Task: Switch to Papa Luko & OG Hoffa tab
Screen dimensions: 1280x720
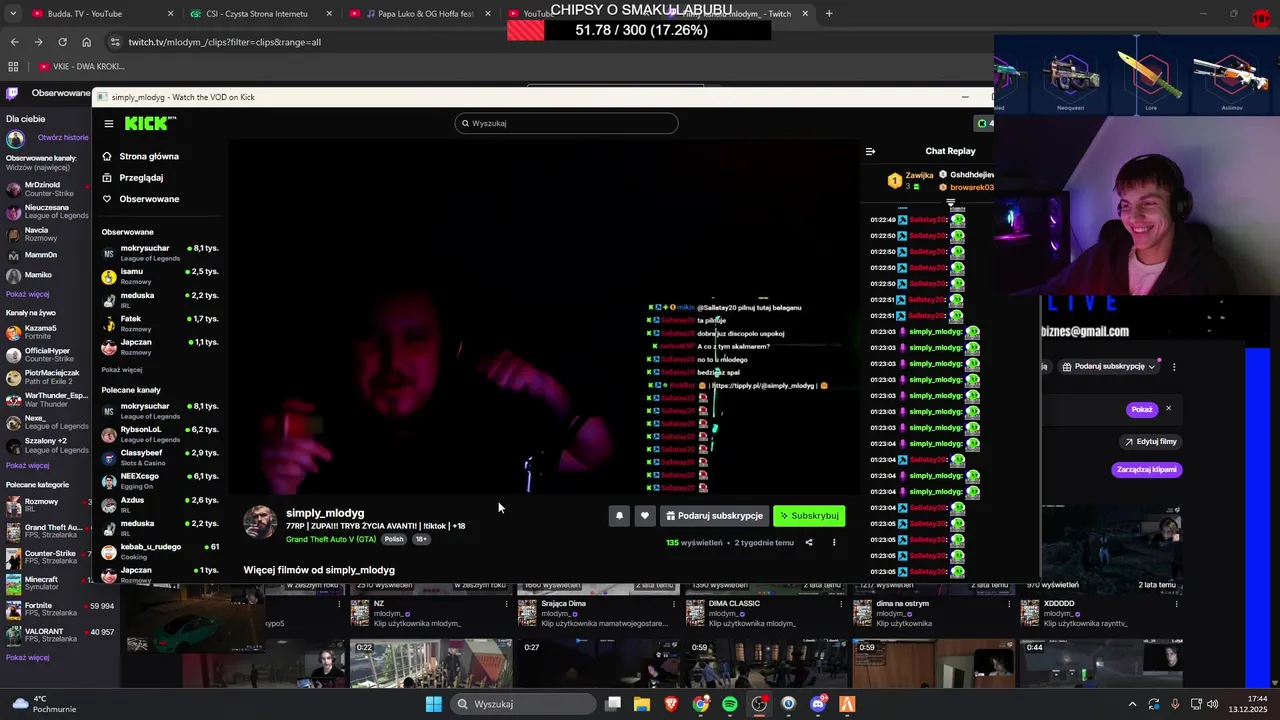Action: pyautogui.click(x=420, y=14)
